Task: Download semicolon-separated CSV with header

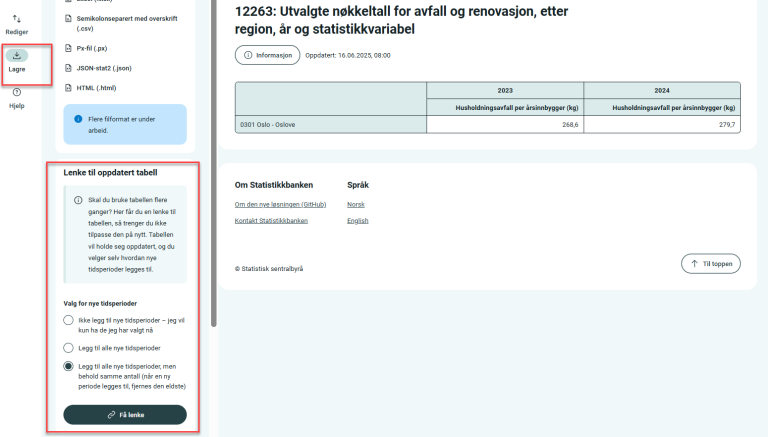Action: click(121, 24)
